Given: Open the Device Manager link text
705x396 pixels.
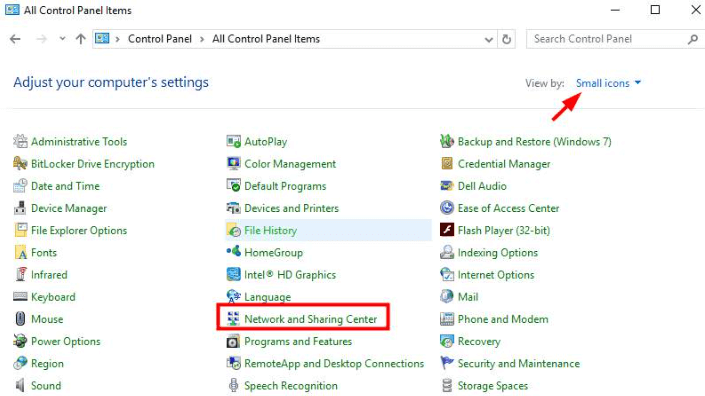Looking at the screenshot, I should (69, 209).
